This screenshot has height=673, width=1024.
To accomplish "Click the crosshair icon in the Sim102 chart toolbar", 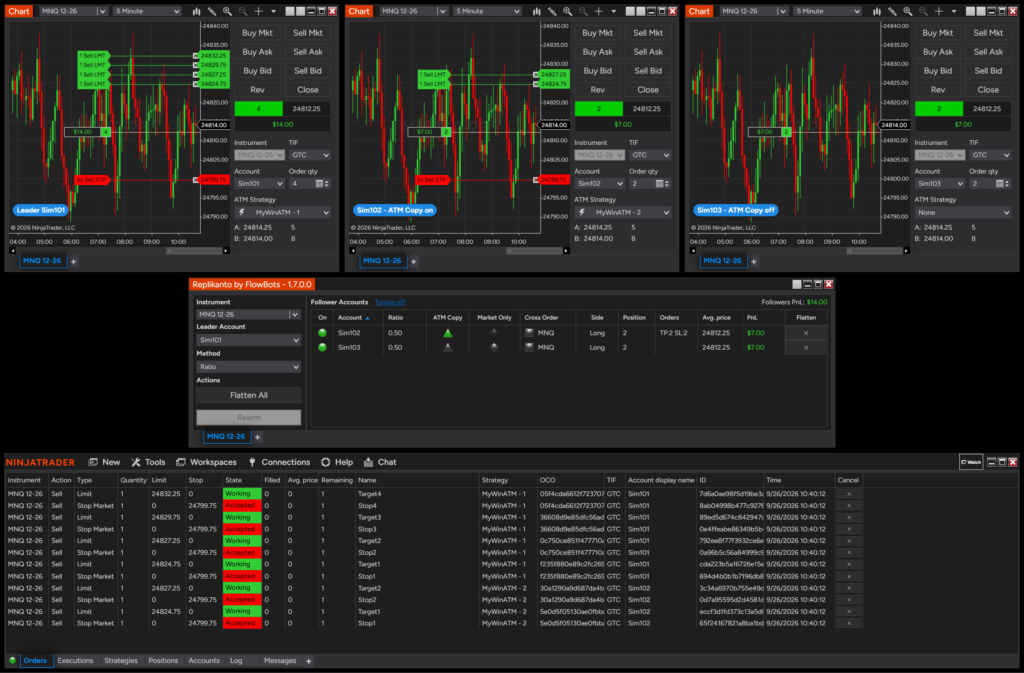I will (598, 11).
